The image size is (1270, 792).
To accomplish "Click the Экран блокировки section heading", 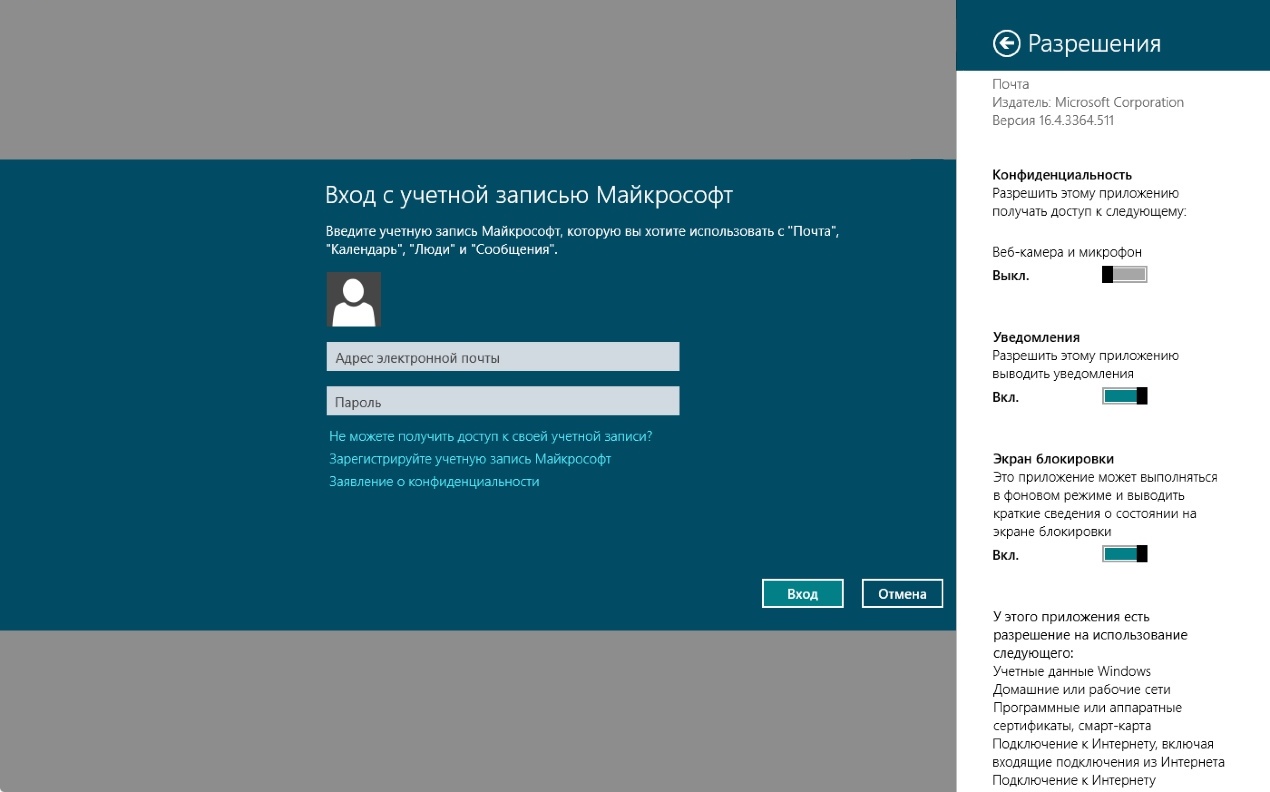I will pos(1053,459).
